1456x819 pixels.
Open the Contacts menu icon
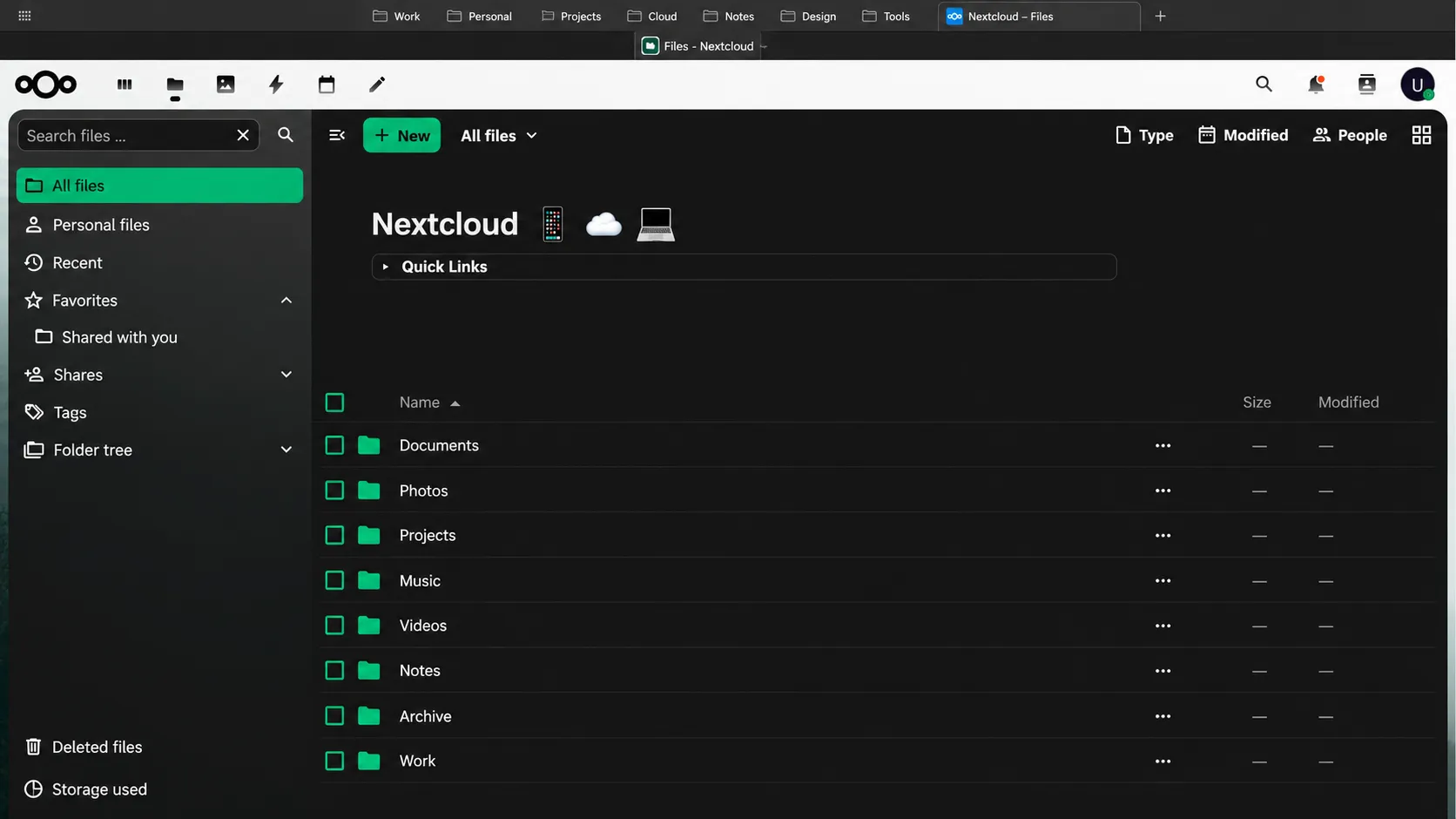1367,85
